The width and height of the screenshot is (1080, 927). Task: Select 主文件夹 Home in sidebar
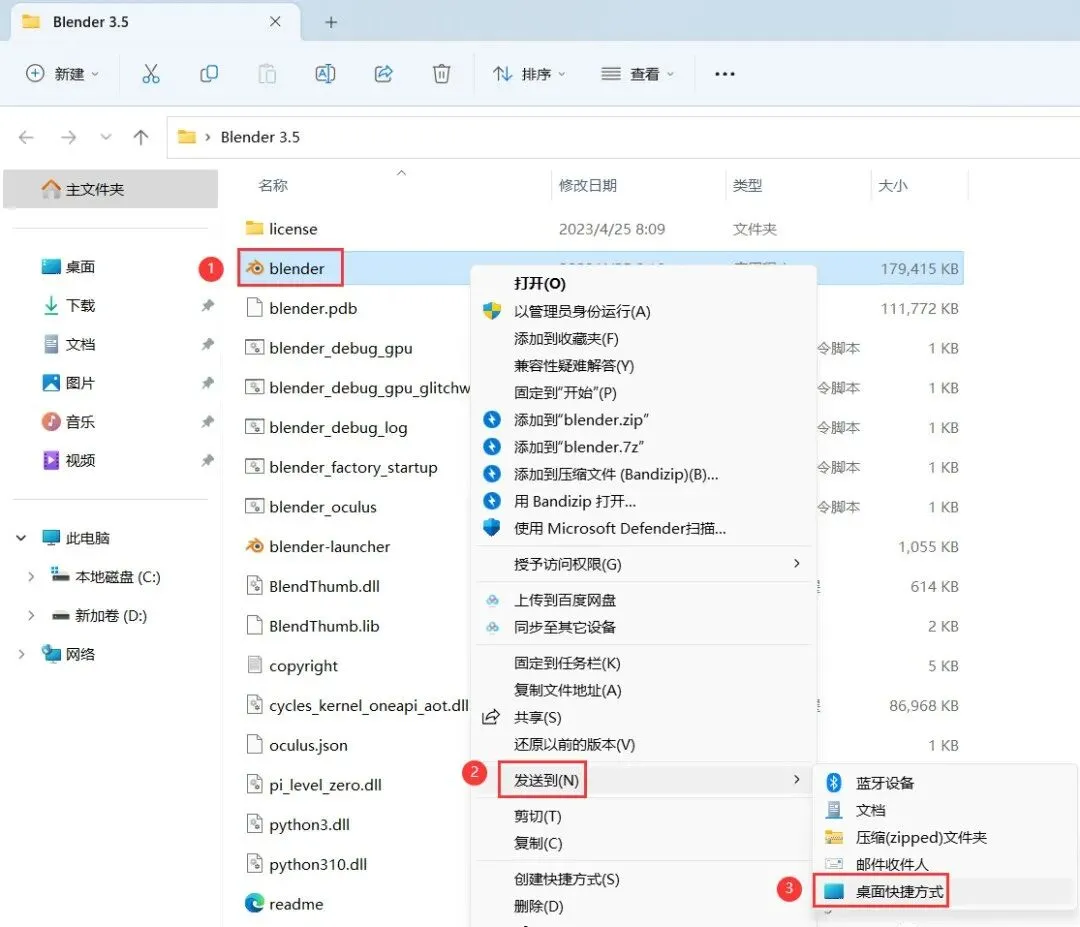coord(110,189)
